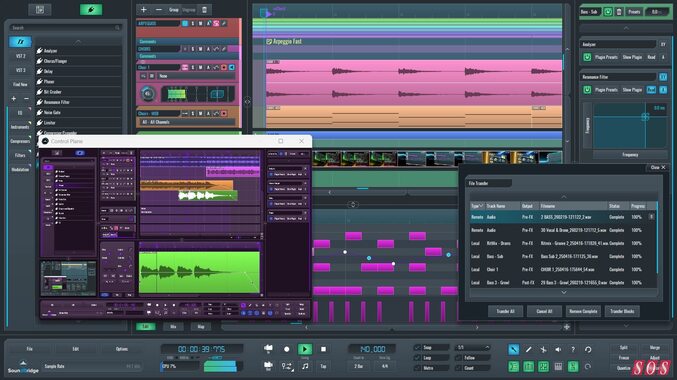This screenshot has height=380, width=677.
Task: Select the blue pointer tool
Action: 513,349
